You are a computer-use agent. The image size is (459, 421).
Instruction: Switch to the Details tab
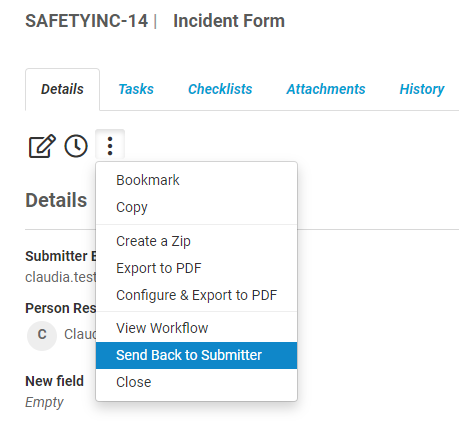(x=62, y=89)
